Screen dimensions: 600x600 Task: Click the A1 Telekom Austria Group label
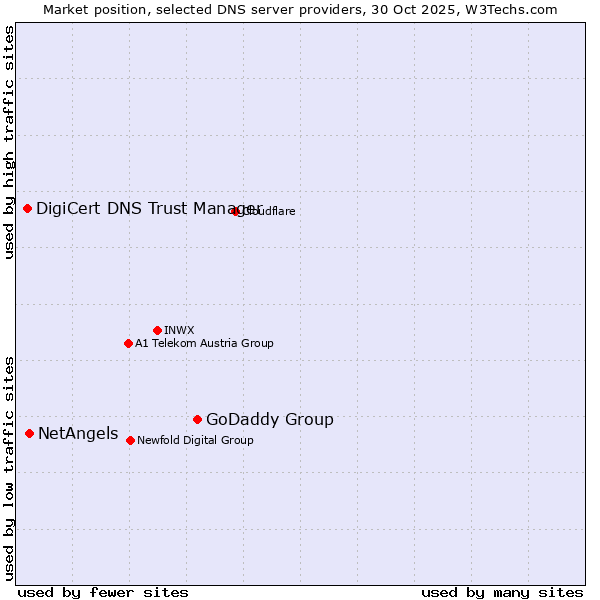(204, 343)
